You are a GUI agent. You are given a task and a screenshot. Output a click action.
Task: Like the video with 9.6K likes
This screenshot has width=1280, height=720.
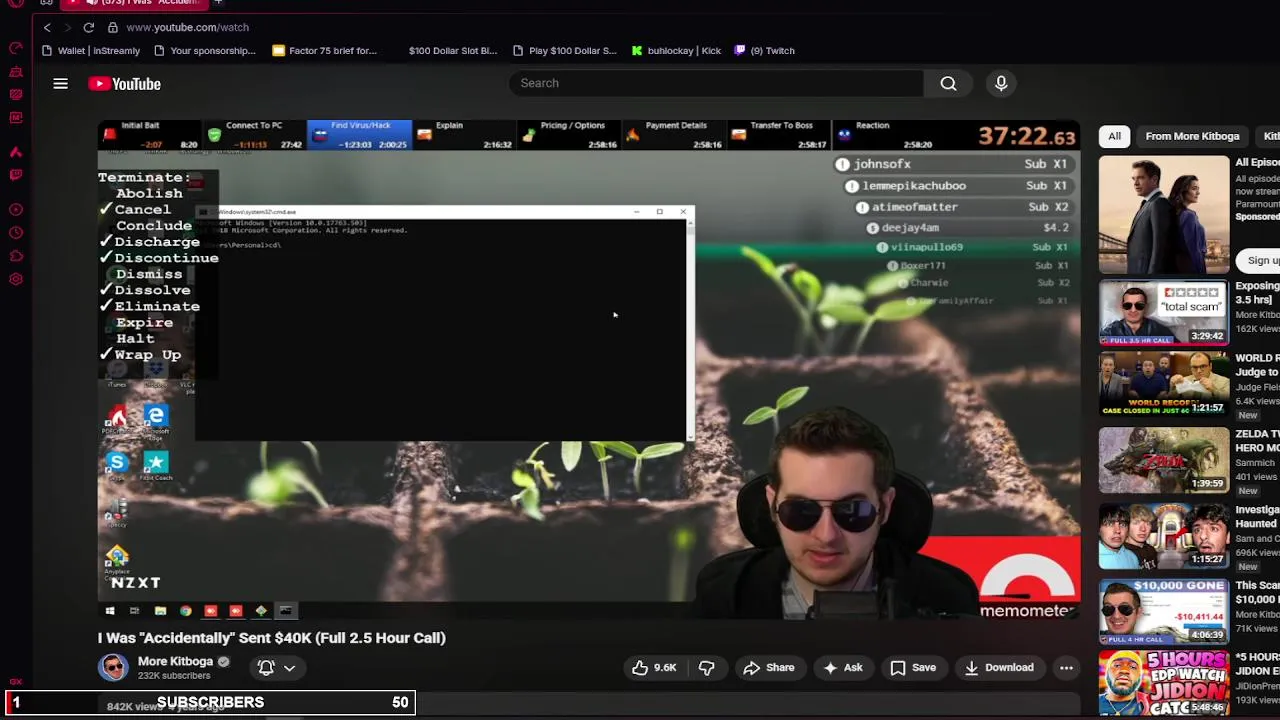click(653, 667)
